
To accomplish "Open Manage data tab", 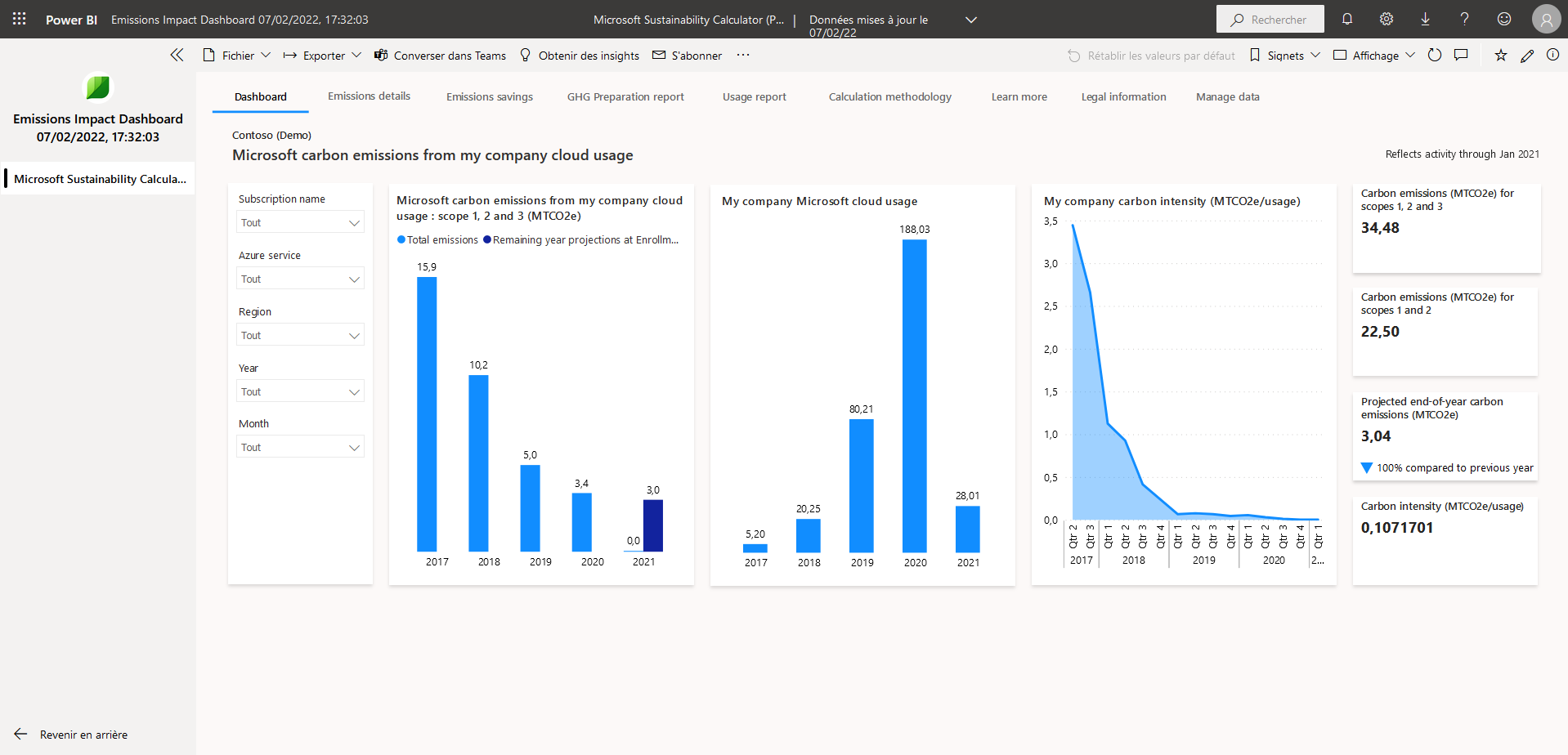I will 1228,96.
